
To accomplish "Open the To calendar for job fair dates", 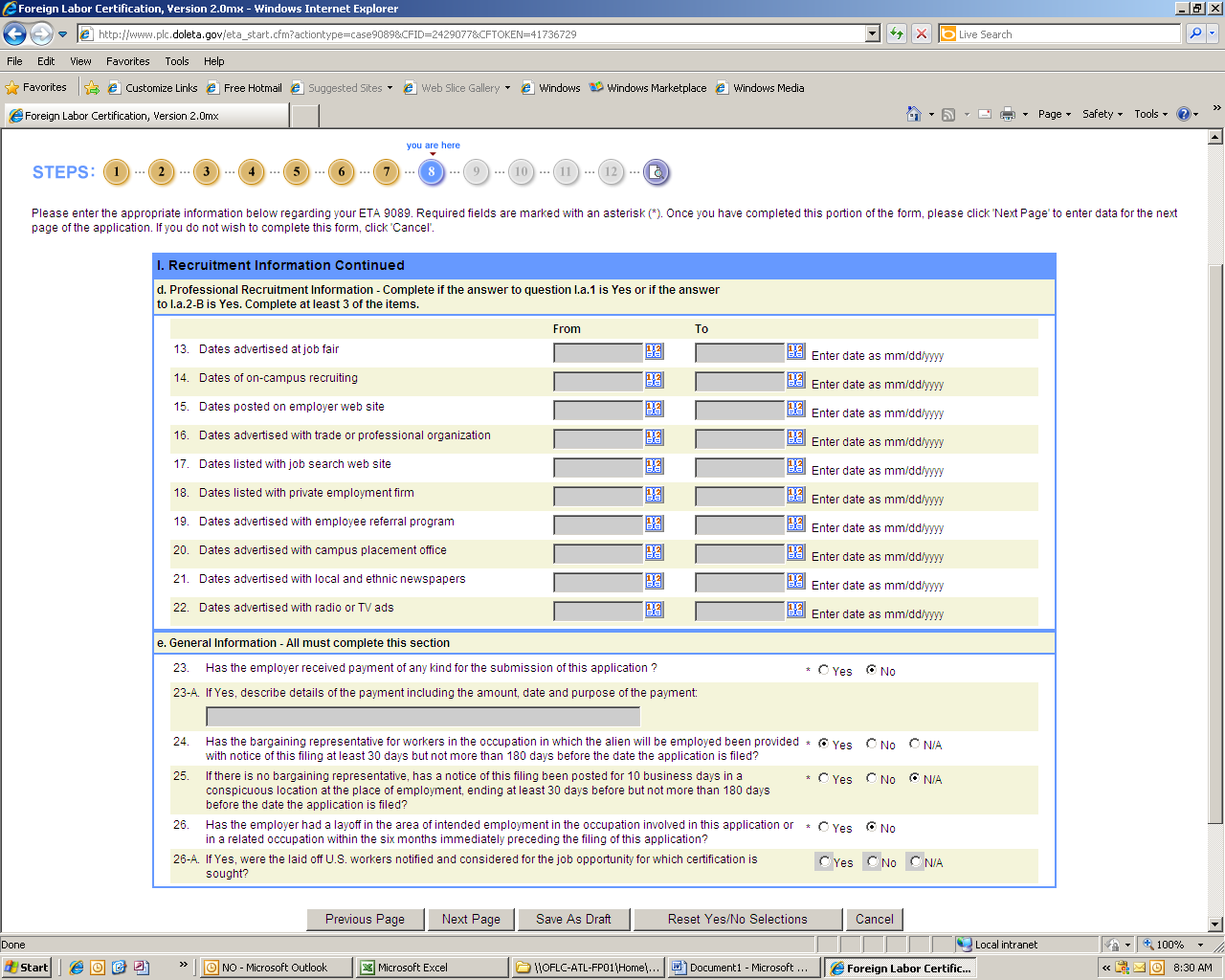I will click(x=796, y=351).
